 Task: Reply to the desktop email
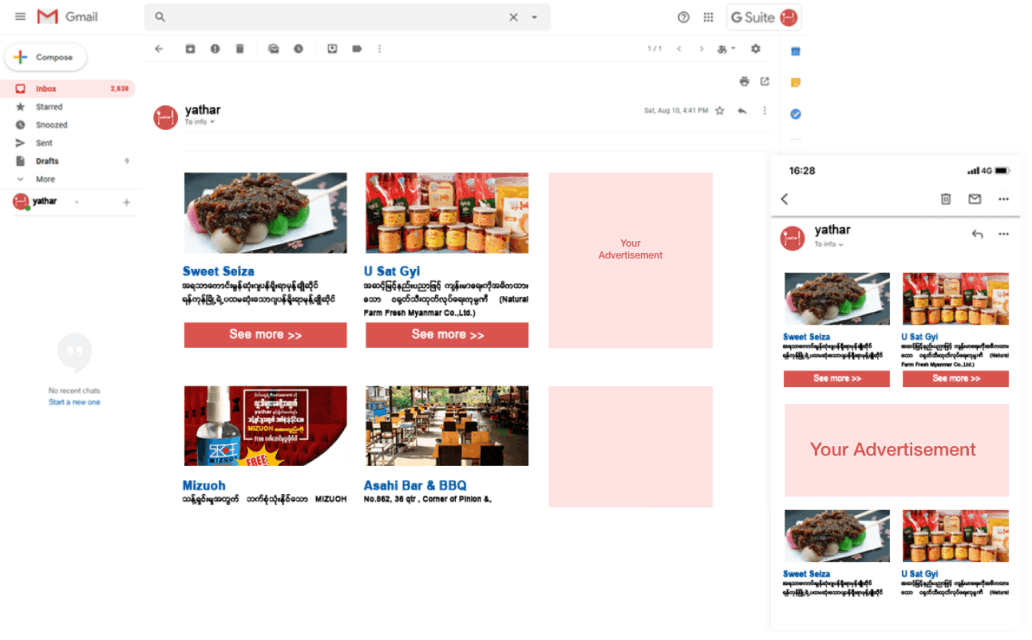tap(742, 111)
